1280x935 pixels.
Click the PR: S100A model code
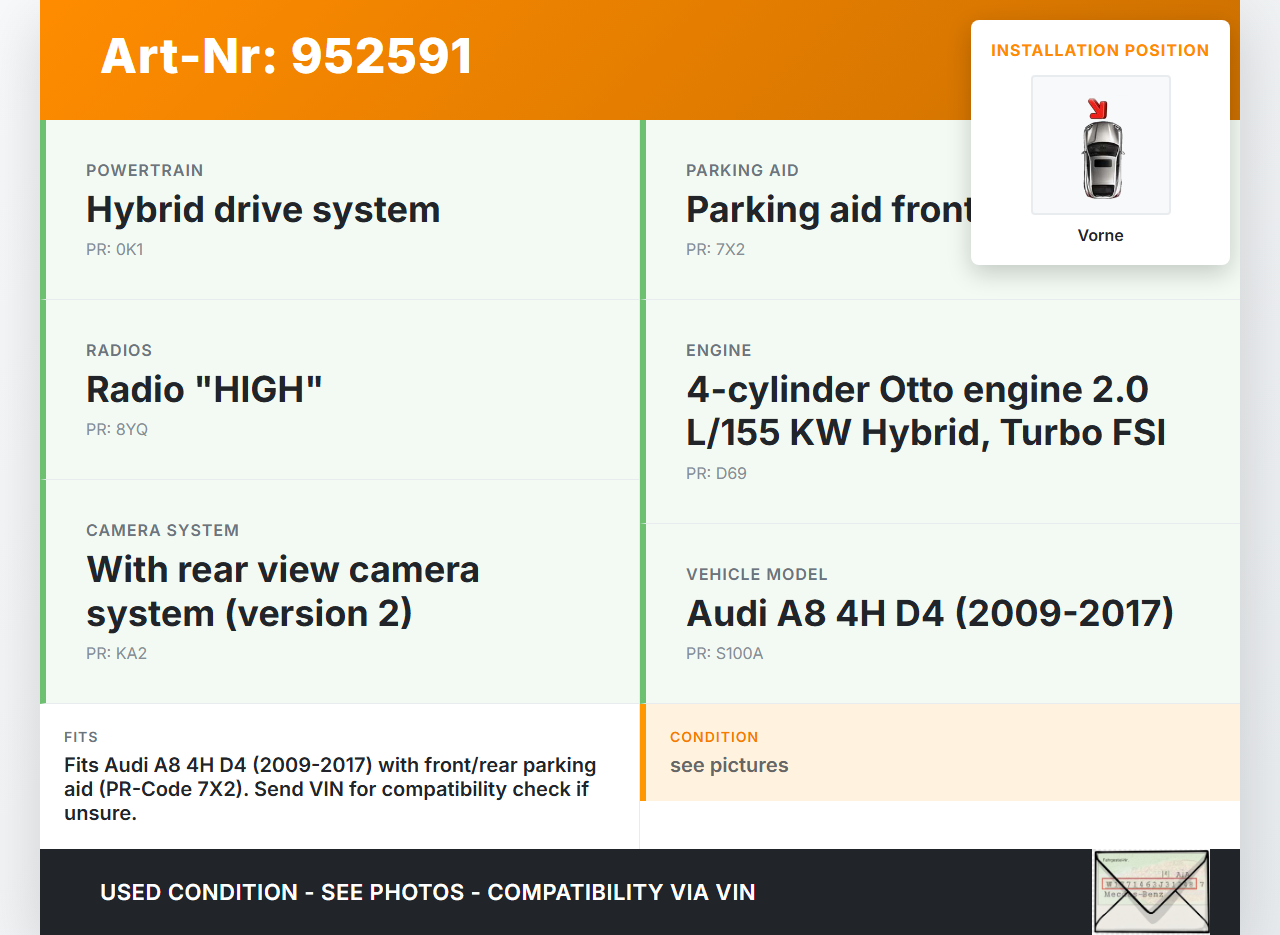[x=724, y=653]
